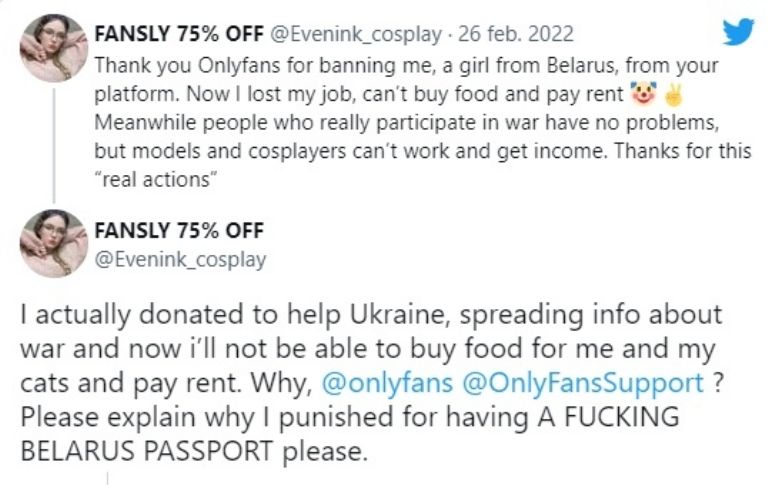The width and height of the screenshot is (768, 485).
Task: Click the thread line below the last tweet
Action: click(x=107, y=479)
